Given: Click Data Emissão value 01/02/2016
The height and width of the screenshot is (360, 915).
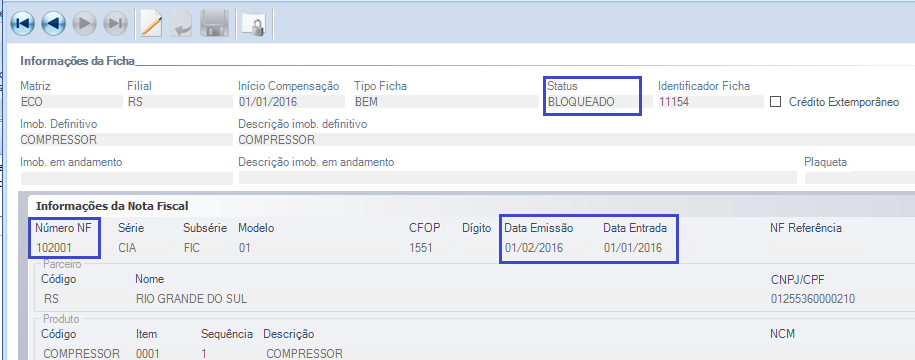Looking at the screenshot, I should pyautogui.click(x=534, y=248).
